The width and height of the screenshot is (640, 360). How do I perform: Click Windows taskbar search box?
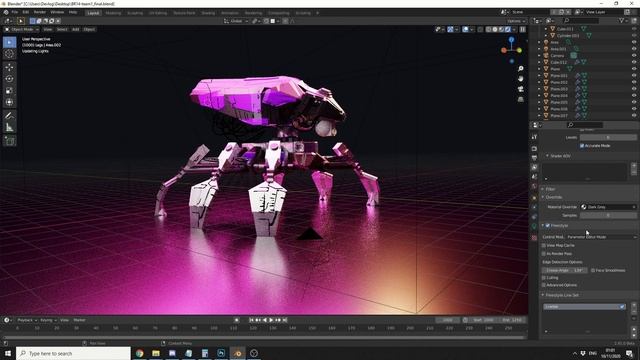tap(73, 353)
